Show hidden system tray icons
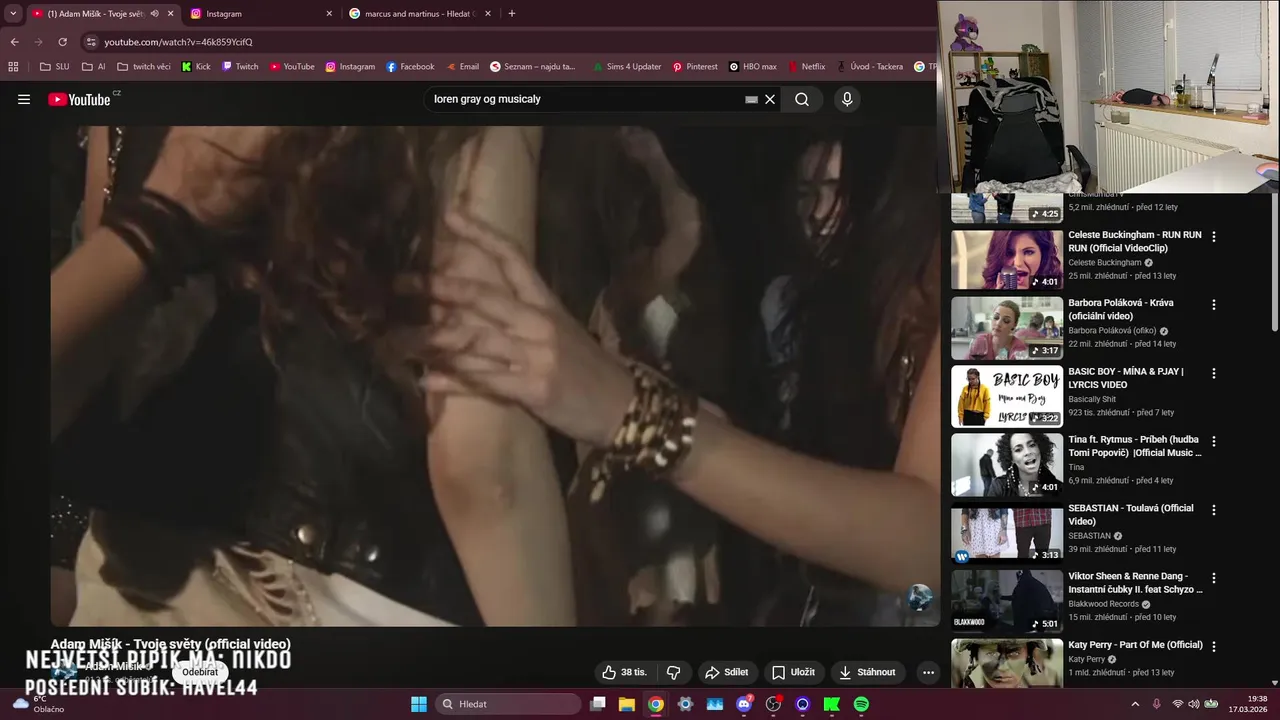The height and width of the screenshot is (720, 1280). pyautogui.click(x=1134, y=704)
